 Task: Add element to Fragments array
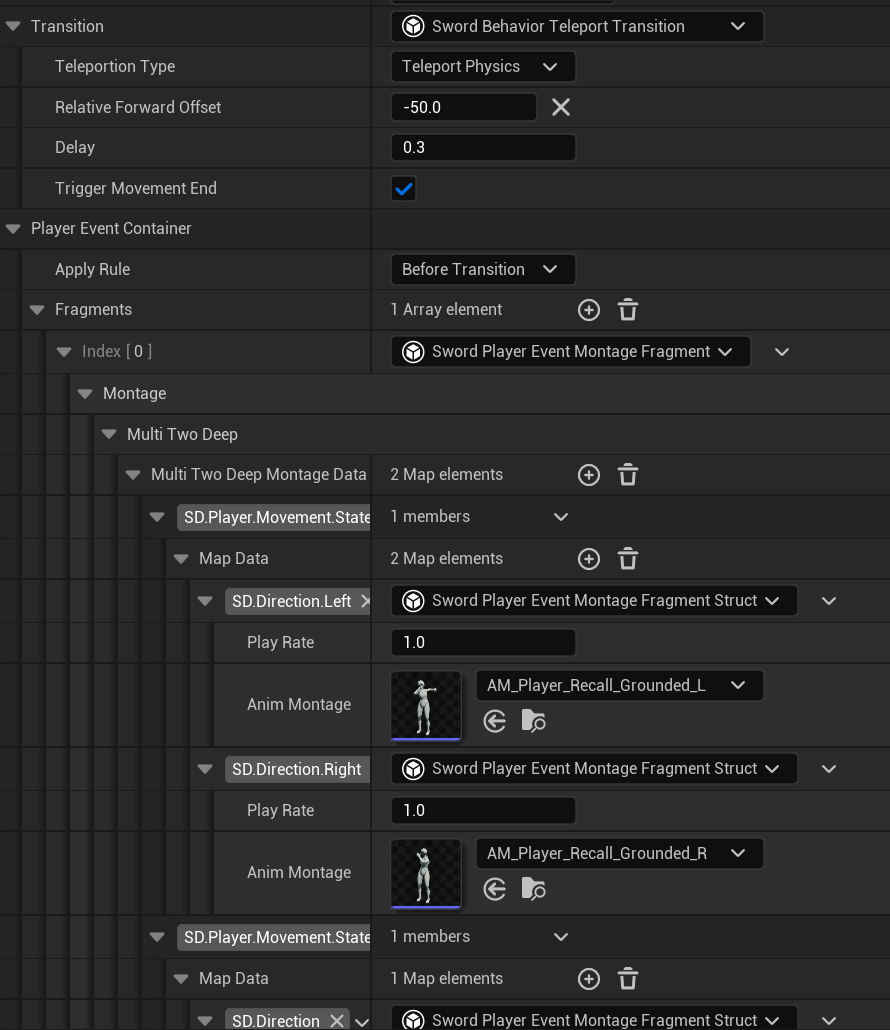point(589,310)
